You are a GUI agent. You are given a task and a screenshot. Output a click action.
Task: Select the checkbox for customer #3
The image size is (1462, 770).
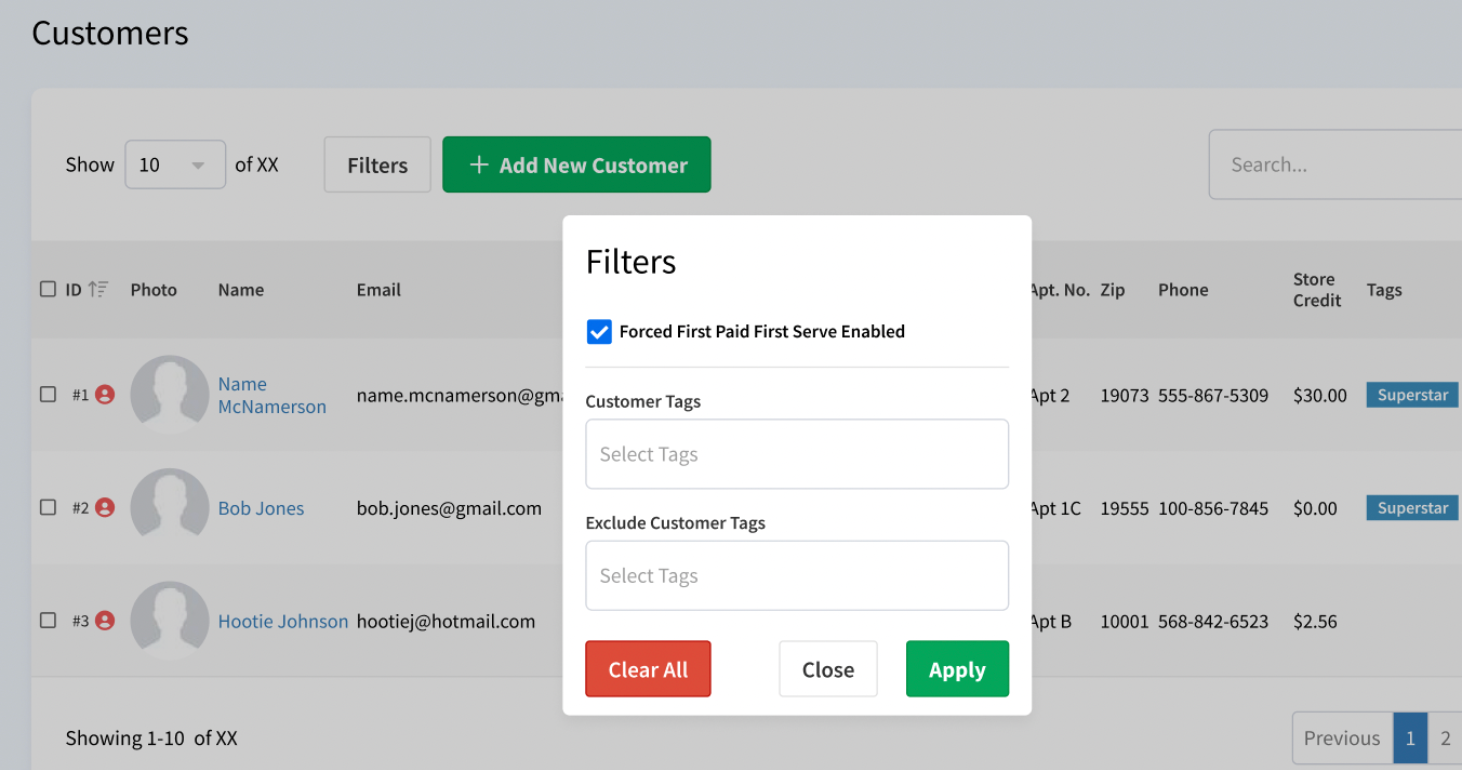48,620
